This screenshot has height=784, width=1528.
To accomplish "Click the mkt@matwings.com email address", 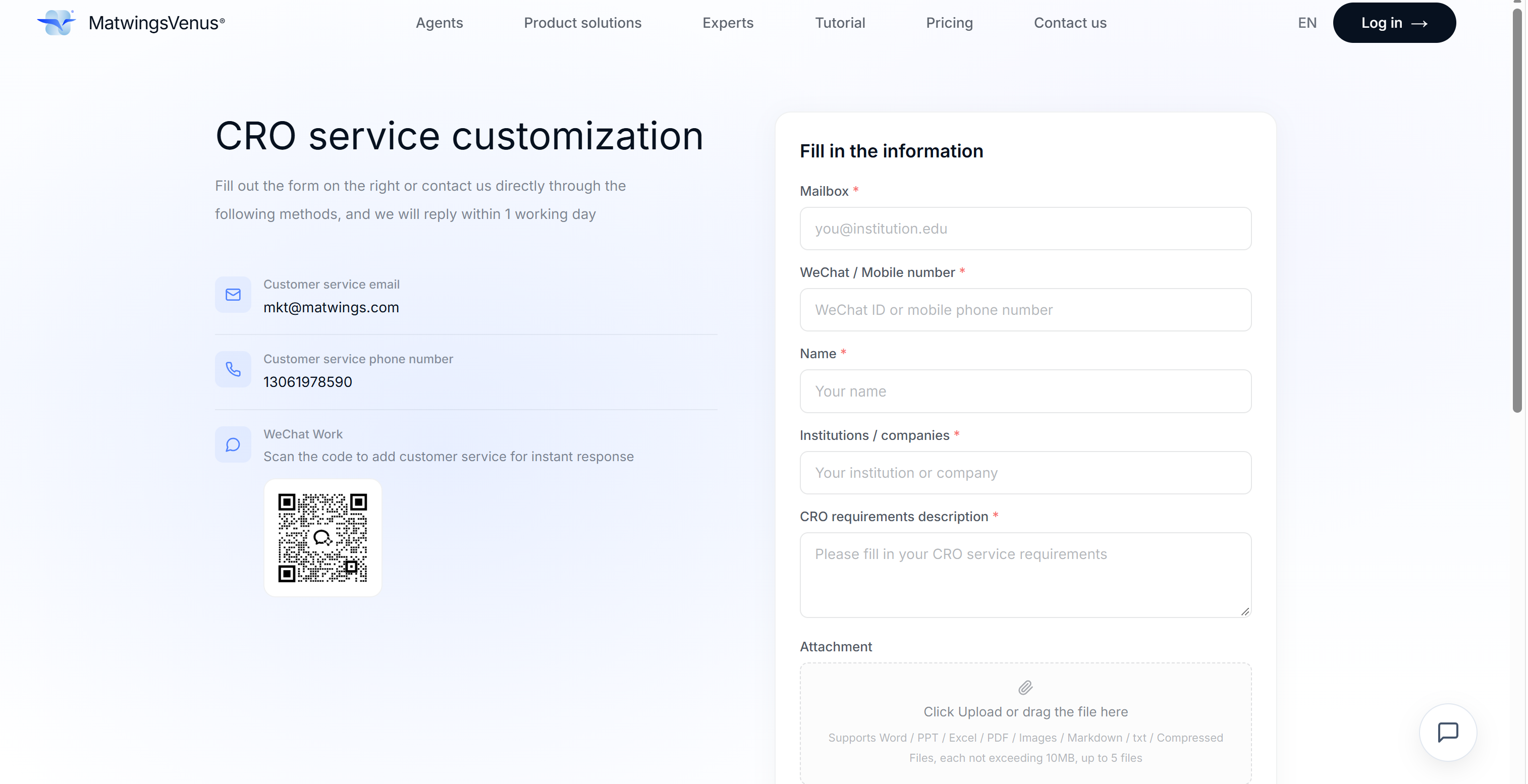I will (x=331, y=307).
